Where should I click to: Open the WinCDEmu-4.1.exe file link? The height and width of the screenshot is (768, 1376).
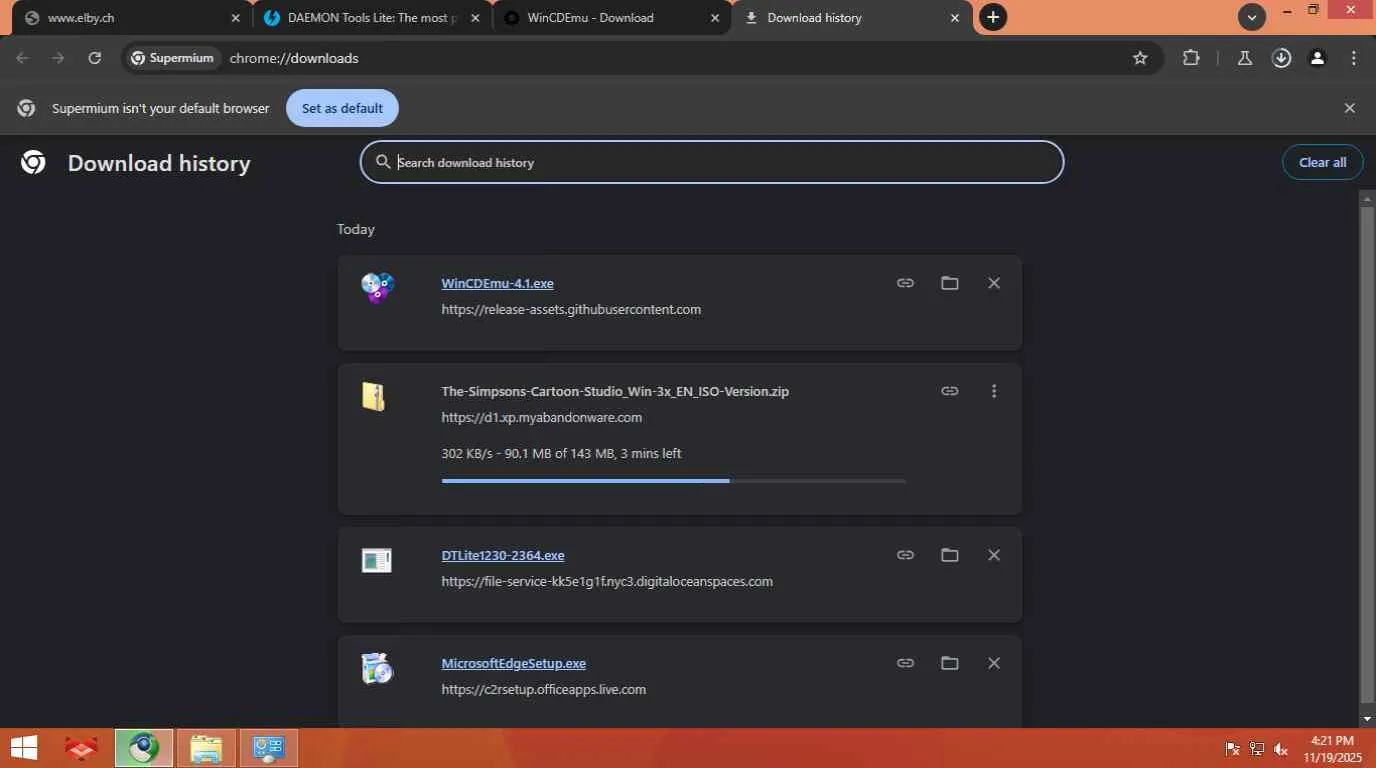point(497,283)
